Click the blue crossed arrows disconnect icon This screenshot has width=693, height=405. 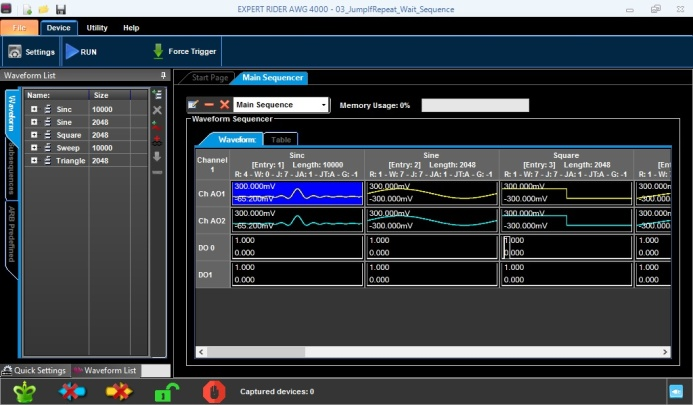click(72, 391)
